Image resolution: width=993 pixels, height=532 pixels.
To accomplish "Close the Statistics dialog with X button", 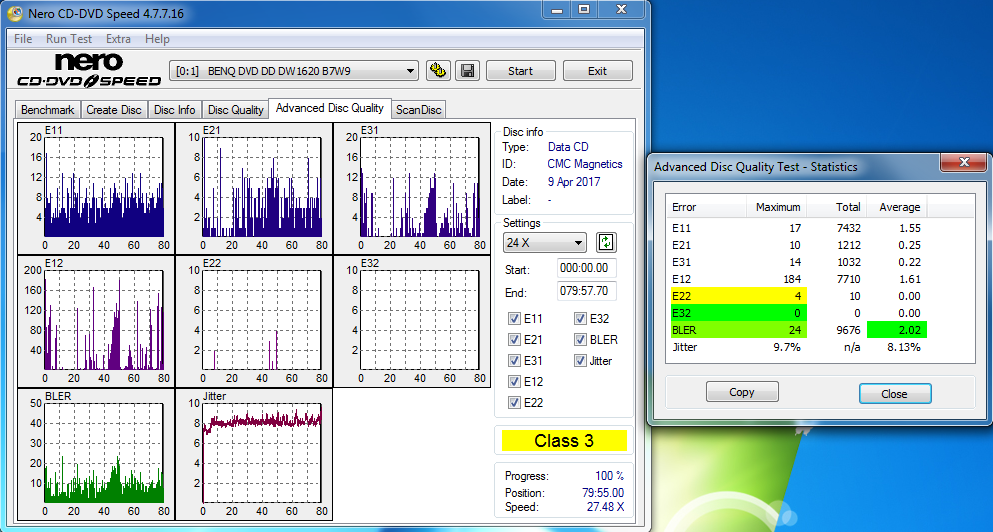I will [x=964, y=163].
